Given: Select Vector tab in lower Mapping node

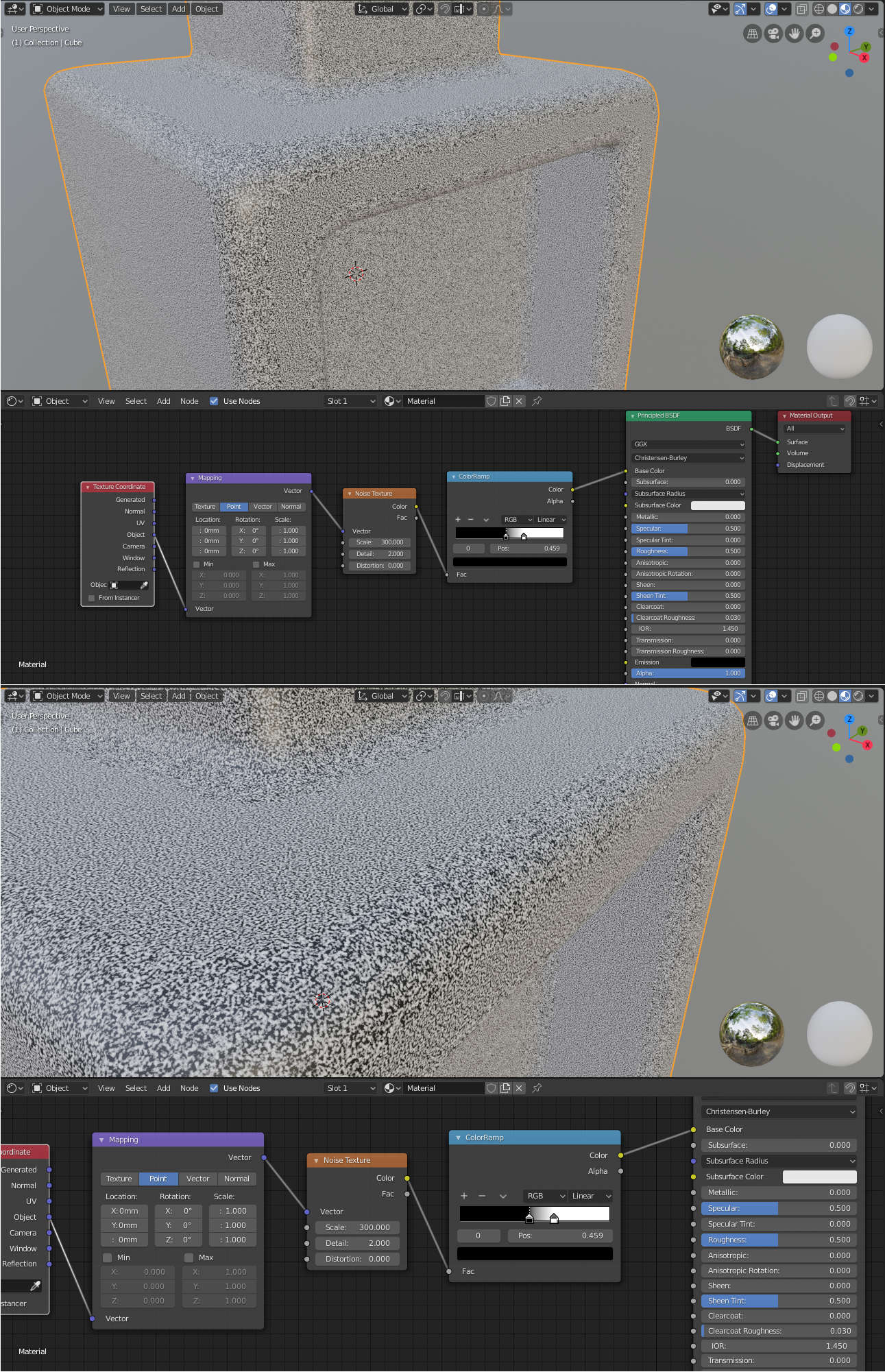Looking at the screenshot, I should point(197,1179).
